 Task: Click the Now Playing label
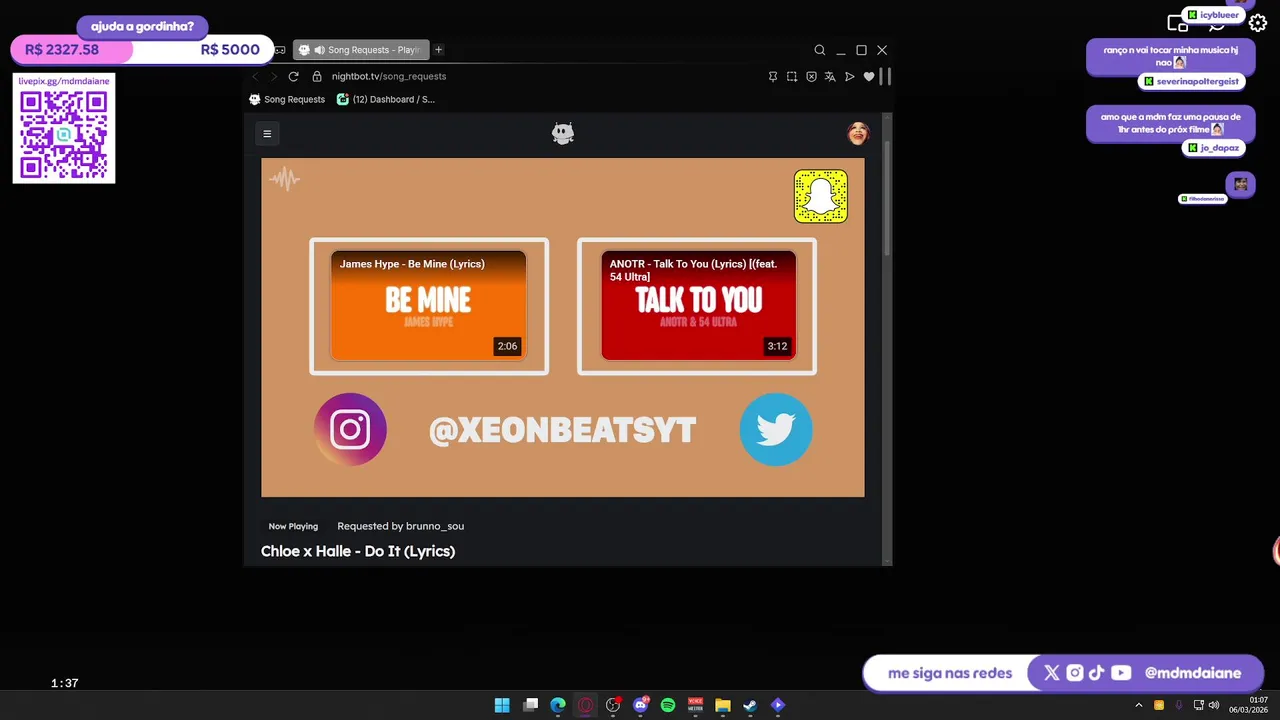[293, 526]
